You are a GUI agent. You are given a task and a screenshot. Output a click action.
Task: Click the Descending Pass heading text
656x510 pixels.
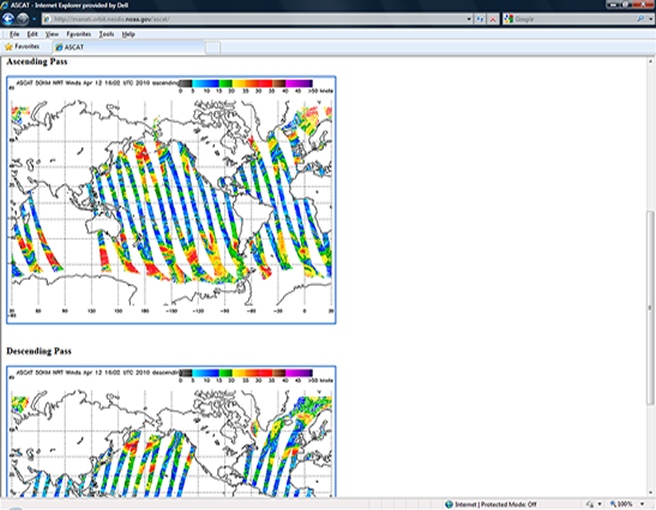39,351
